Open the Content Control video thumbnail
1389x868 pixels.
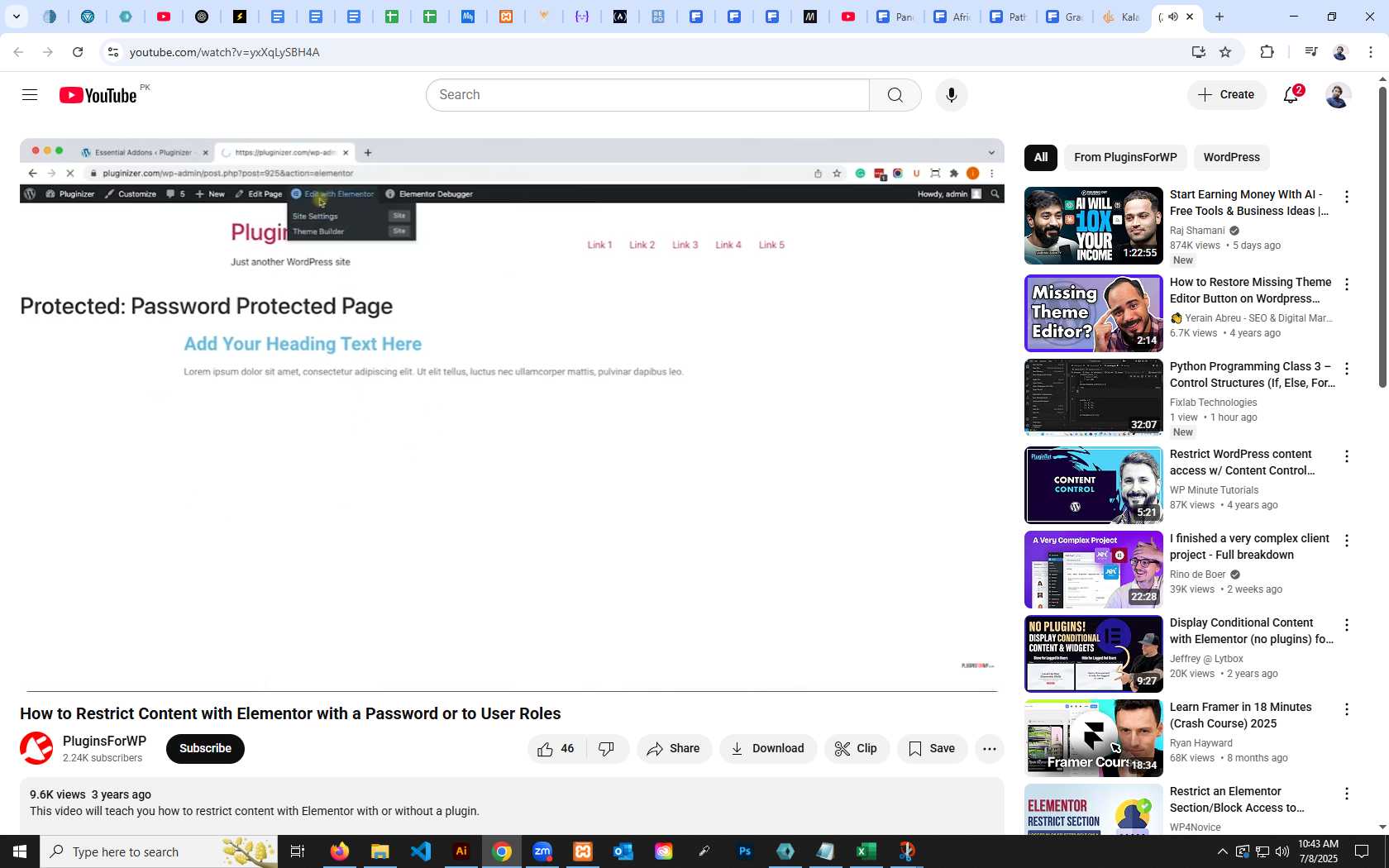tap(1094, 485)
